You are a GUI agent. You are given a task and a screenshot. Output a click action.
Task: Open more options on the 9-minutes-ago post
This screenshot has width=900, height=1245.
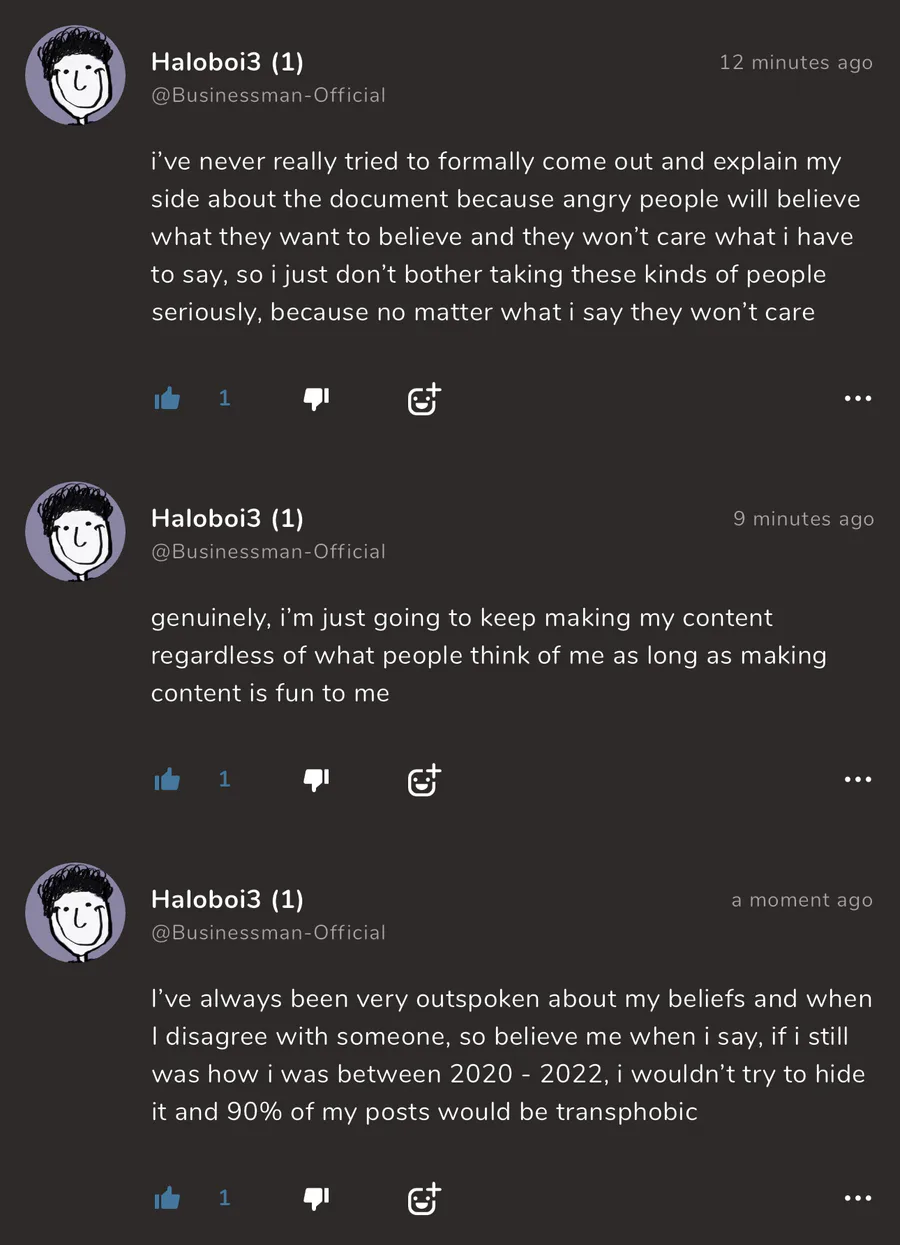(x=857, y=779)
